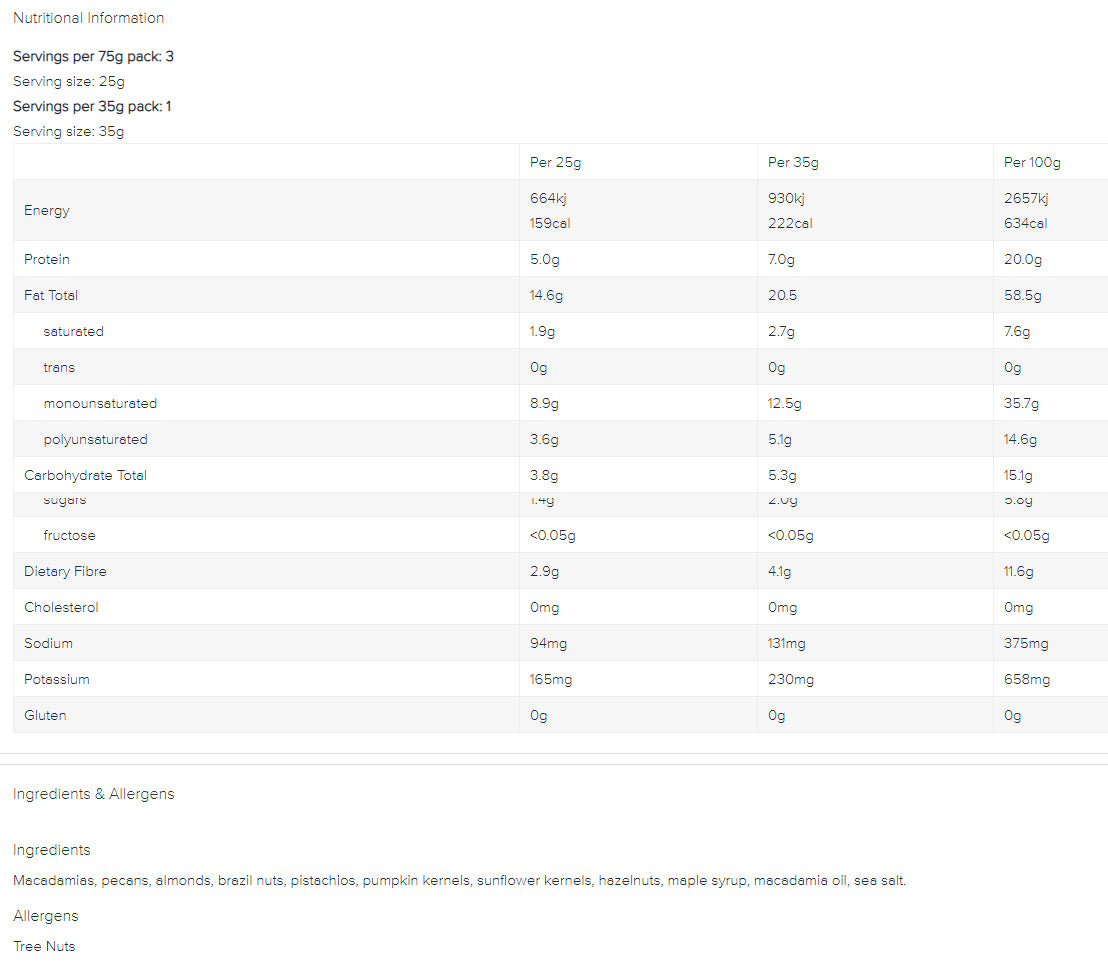Viewport: 1108px width, 966px height.
Task: Select the Potassium row label
Action: tap(57, 679)
